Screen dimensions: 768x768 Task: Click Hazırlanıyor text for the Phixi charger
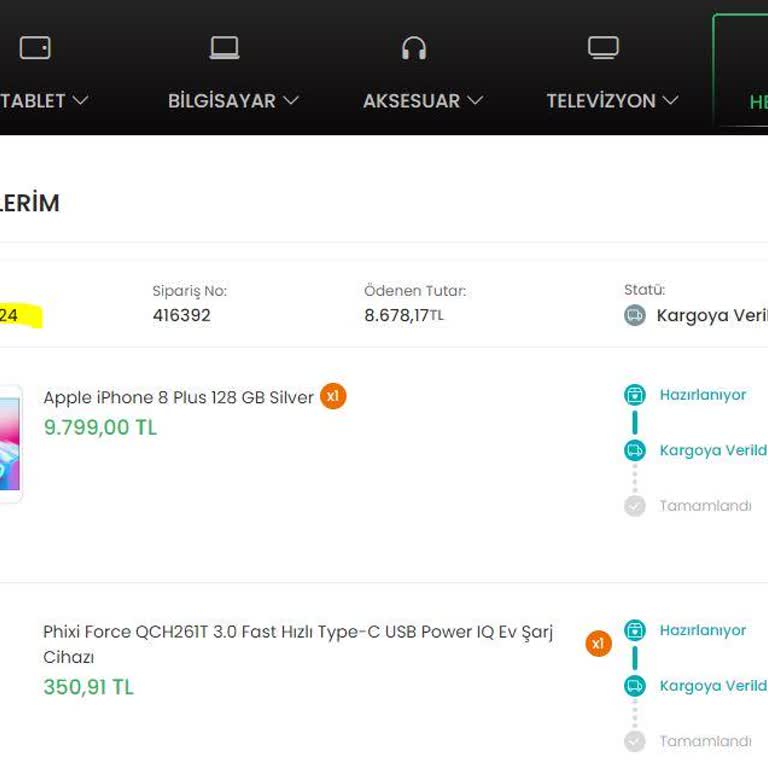703,630
